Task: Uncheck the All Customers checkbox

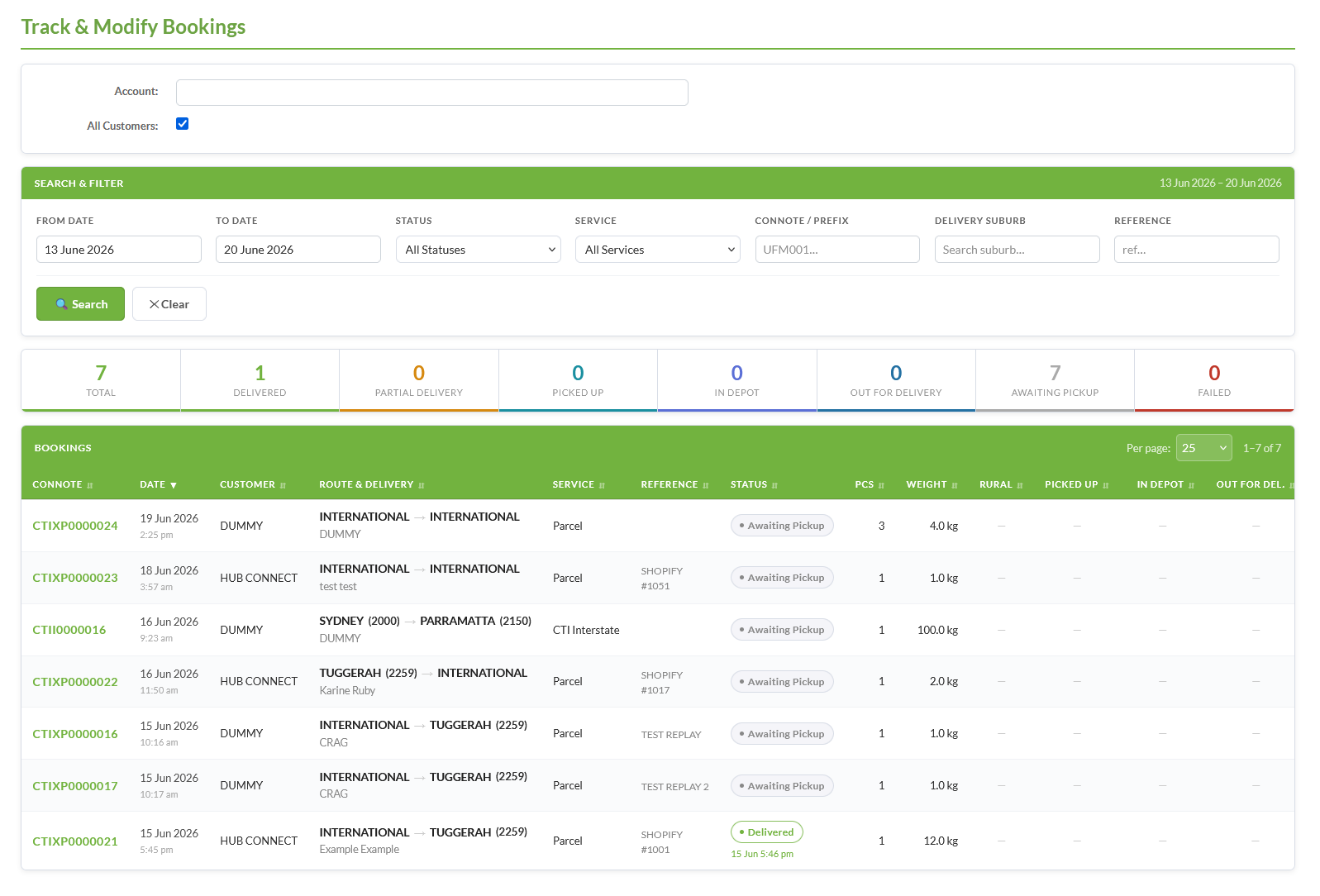Action: 183,124
